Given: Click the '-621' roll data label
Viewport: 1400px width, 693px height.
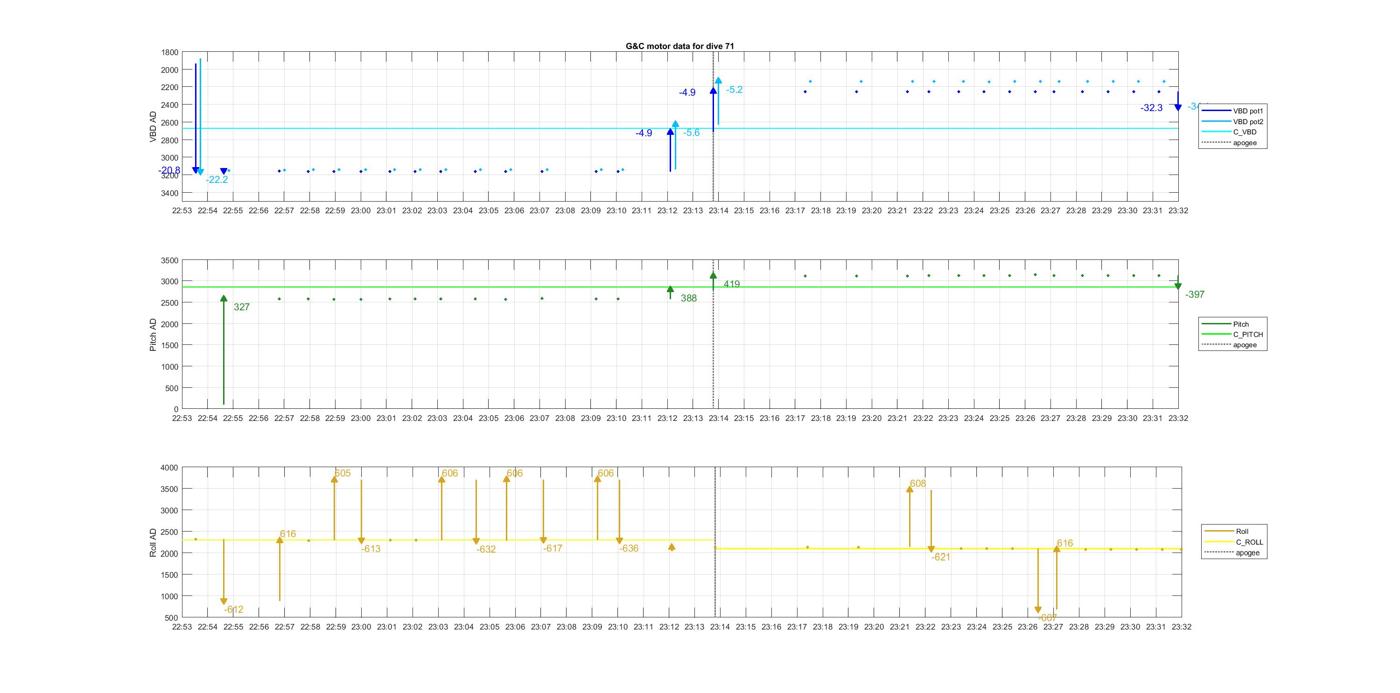Looking at the screenshot, I should pos(941,557).
